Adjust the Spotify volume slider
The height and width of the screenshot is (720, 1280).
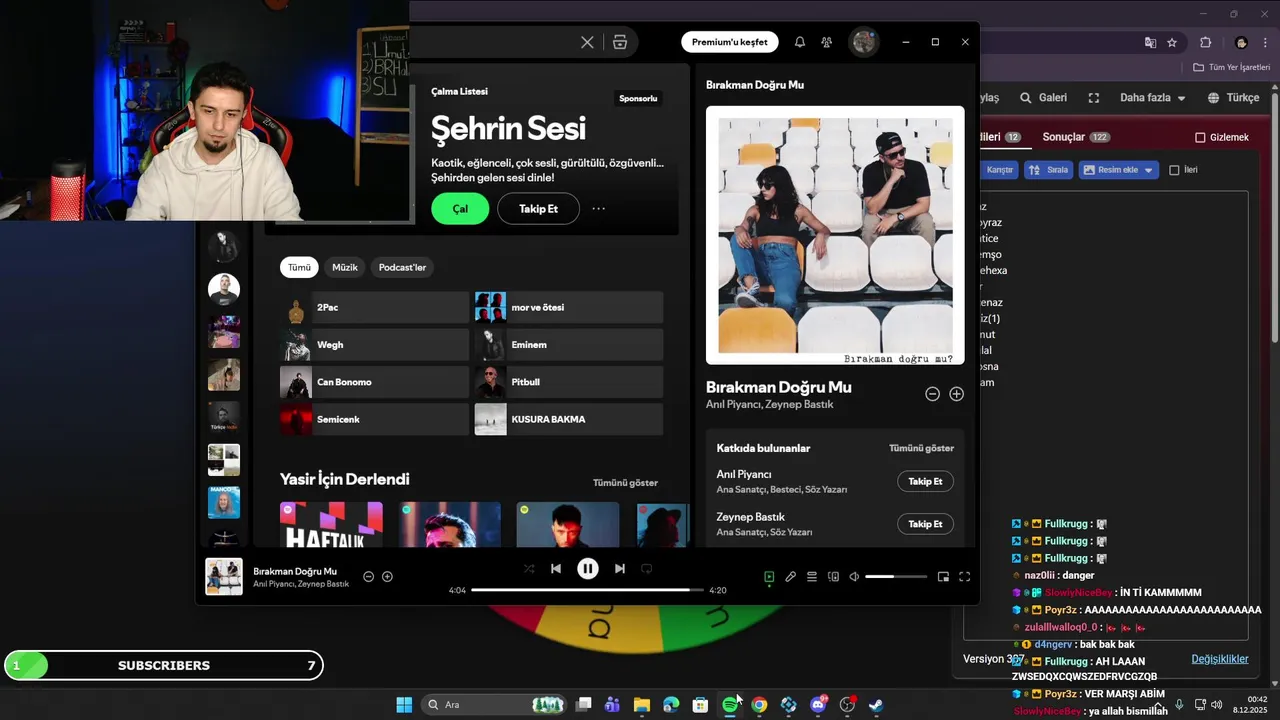(x=895, y=576)
